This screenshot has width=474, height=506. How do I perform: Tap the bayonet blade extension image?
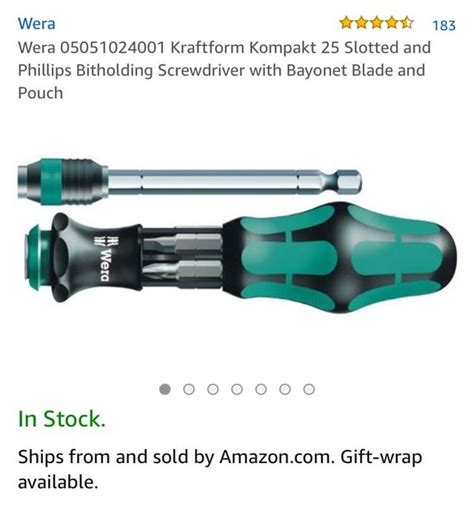[189, 182]
